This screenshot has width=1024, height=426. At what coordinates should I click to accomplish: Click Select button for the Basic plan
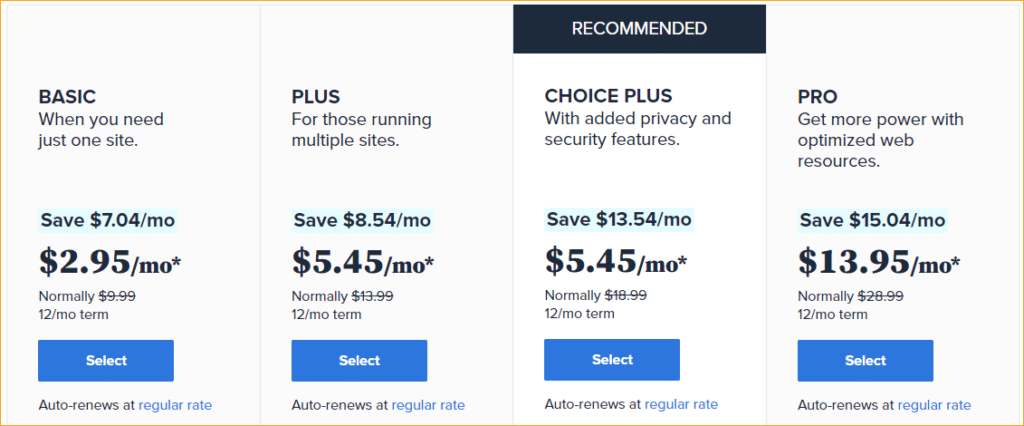tap(106, 361)
